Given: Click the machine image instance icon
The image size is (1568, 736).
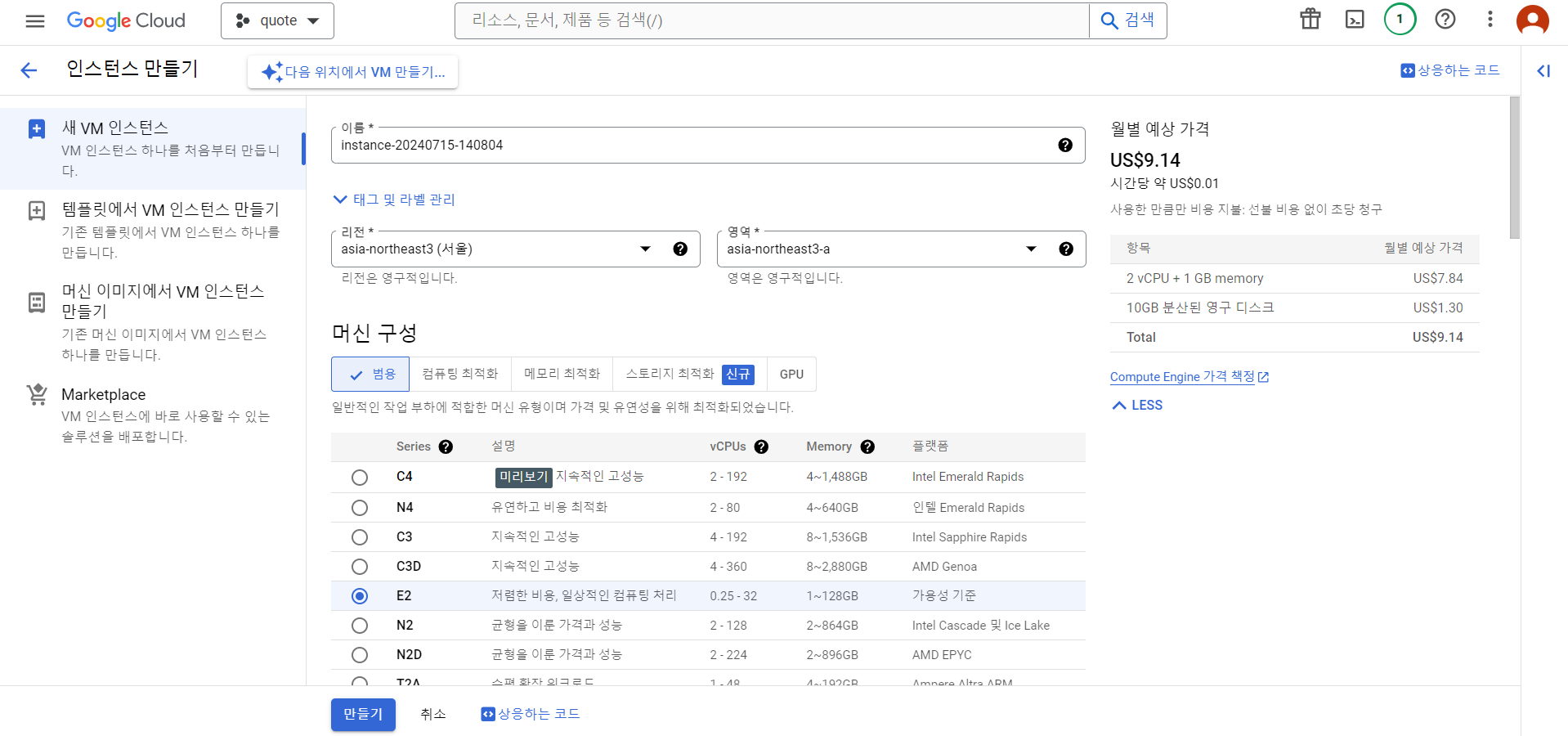Looking at the screenshot, I should coord(37,303).
